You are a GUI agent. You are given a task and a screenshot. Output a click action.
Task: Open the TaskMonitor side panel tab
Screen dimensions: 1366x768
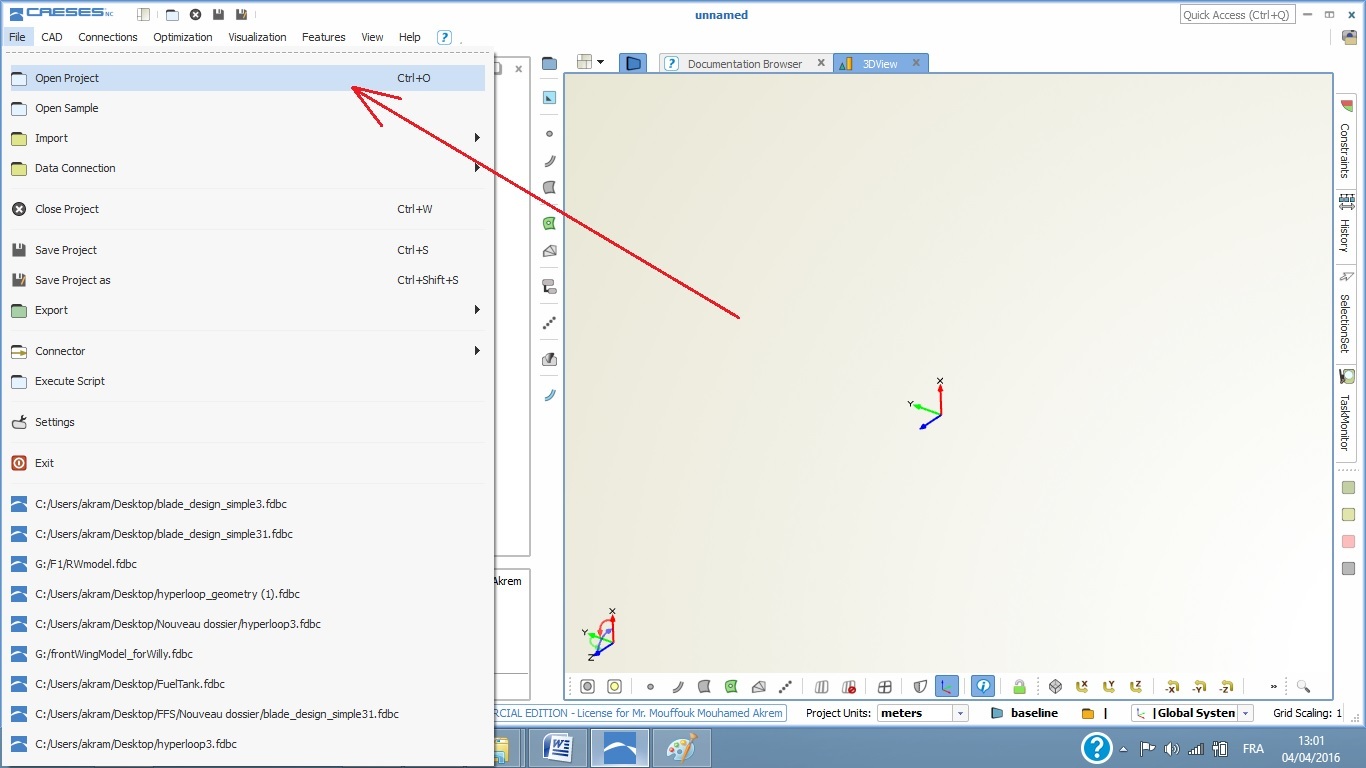click(x=1346, y=411)
